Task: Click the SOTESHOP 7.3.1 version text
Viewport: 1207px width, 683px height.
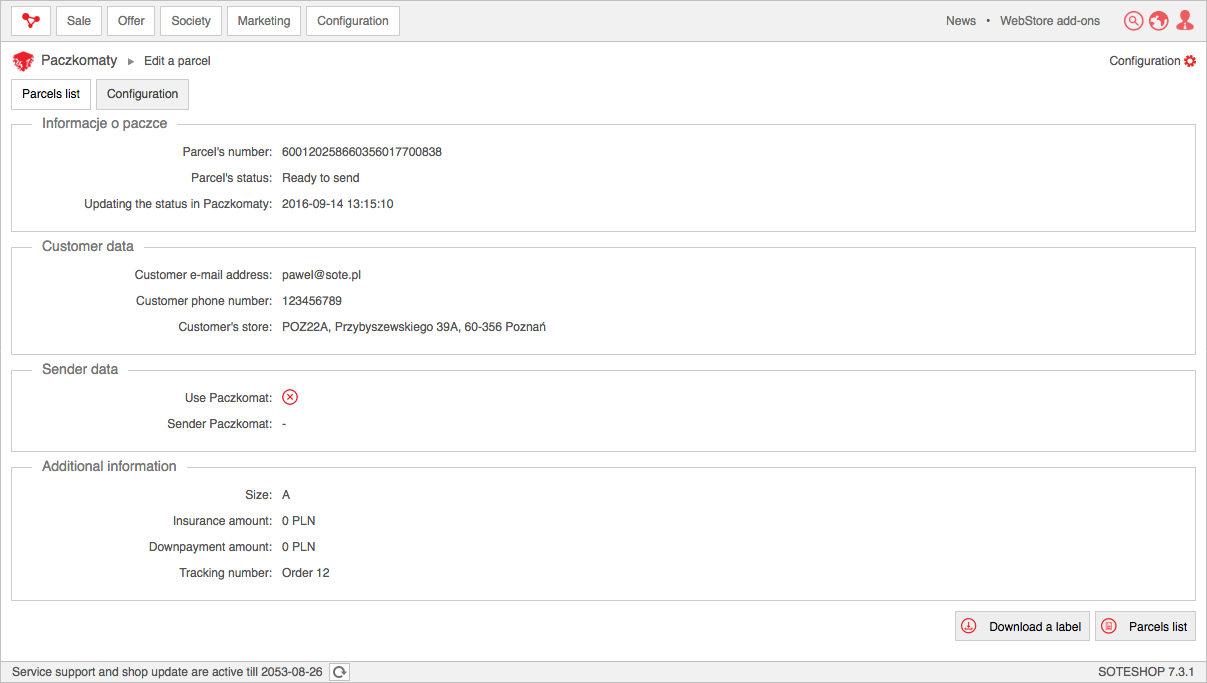Action: [1146, 672]
